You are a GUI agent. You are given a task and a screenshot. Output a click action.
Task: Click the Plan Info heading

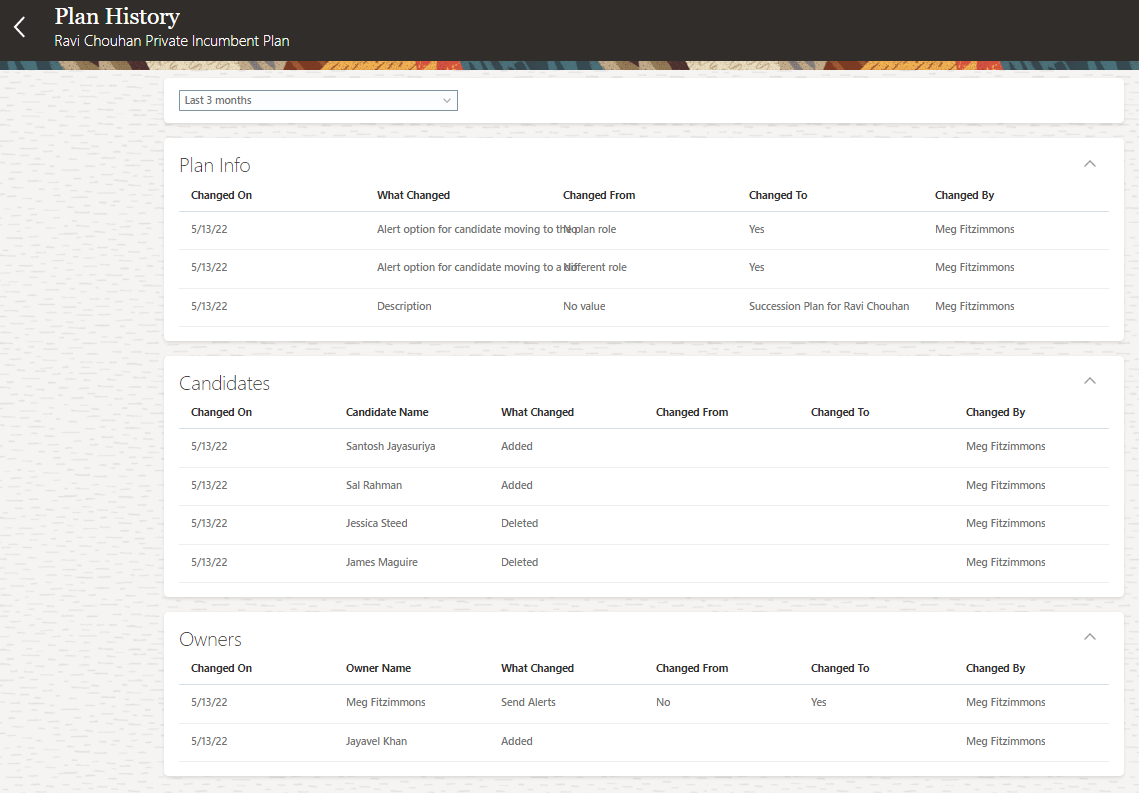click(x=215, y=166)
